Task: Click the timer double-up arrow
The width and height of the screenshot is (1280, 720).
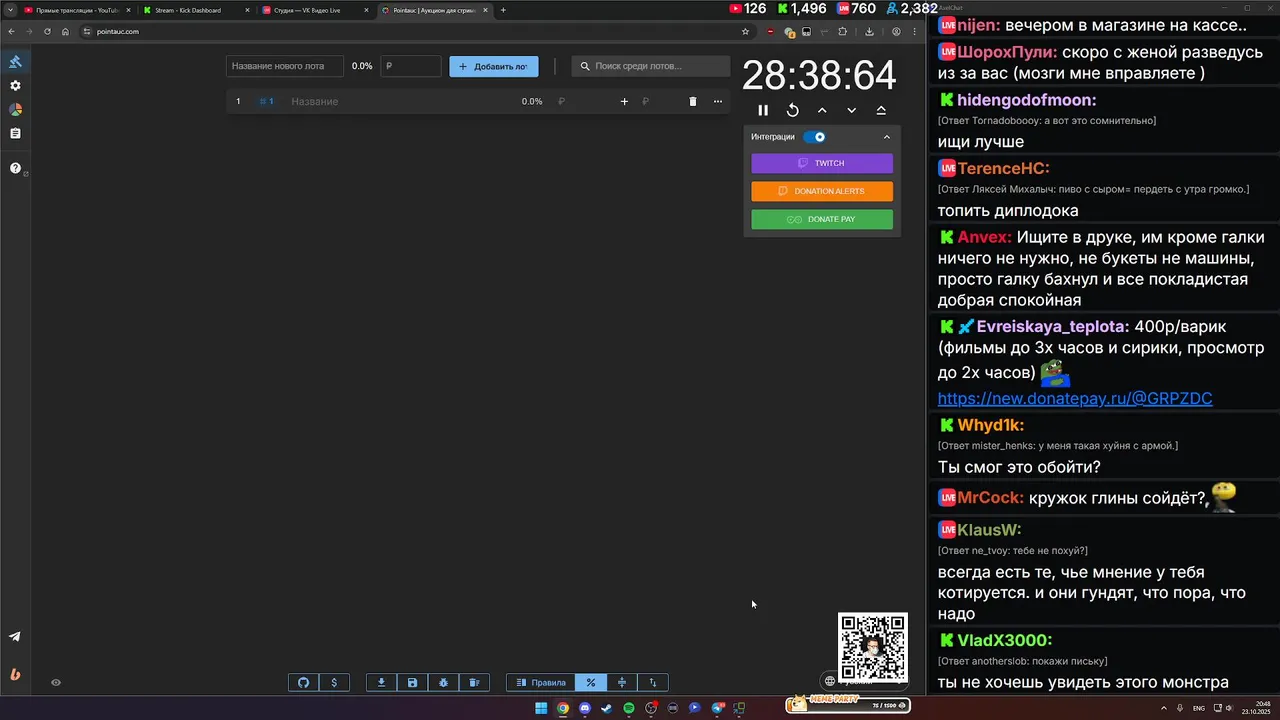Action: (881, 110)
